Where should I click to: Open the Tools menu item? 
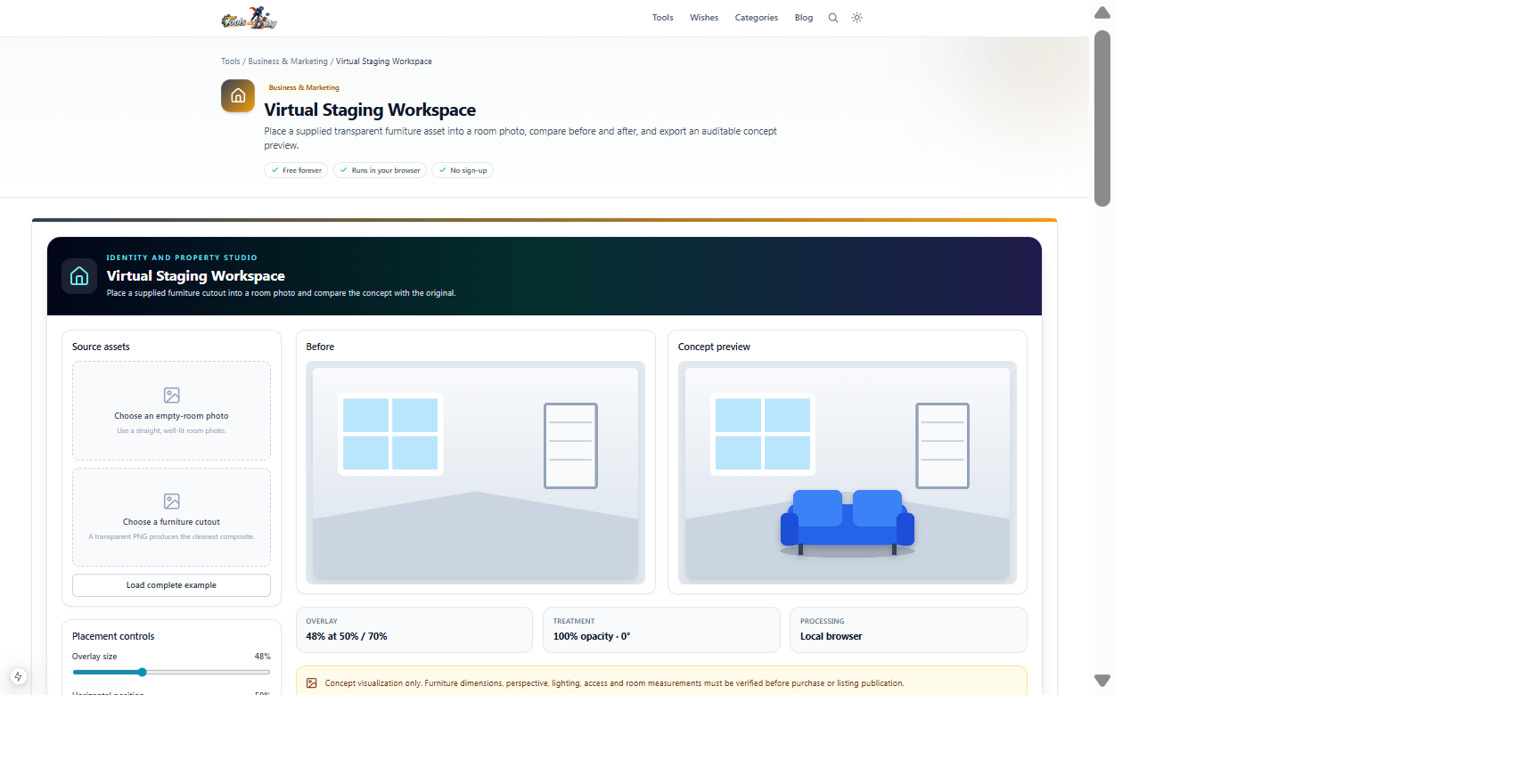point(662,18)
